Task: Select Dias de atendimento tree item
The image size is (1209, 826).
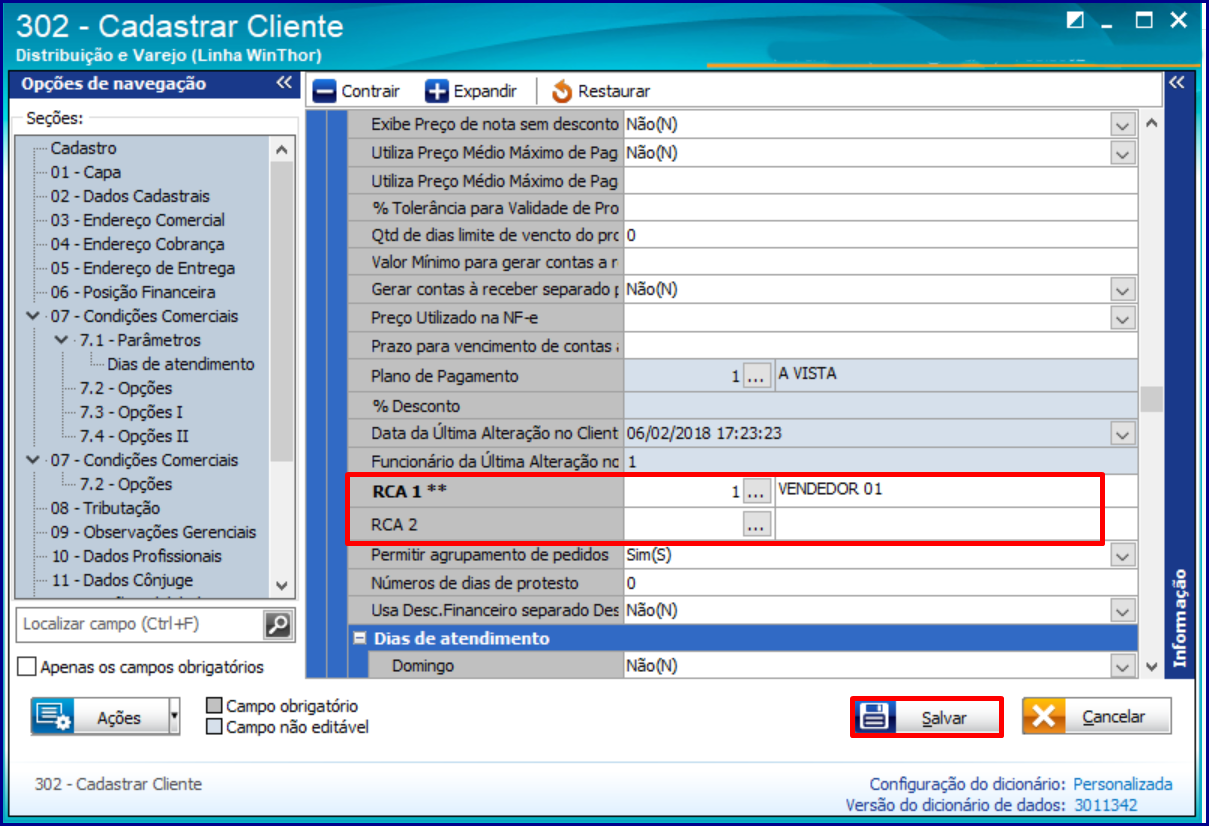Action: point(181,364)
